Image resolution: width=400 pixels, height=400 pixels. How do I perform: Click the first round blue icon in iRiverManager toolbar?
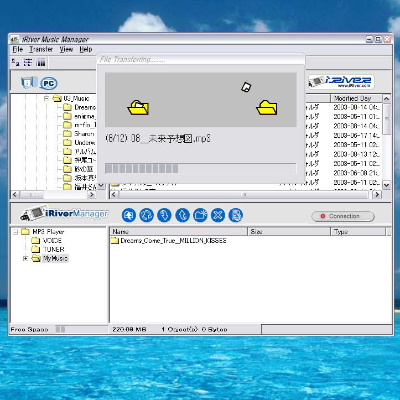tap(129, 215)
